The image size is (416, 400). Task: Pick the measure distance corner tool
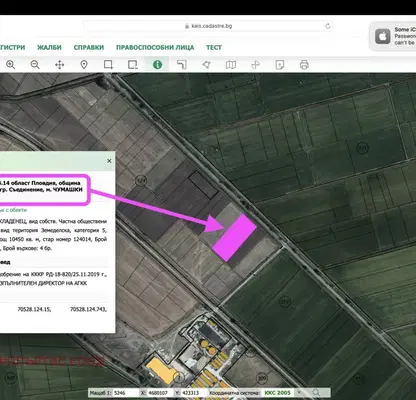[x=182, y=65]
